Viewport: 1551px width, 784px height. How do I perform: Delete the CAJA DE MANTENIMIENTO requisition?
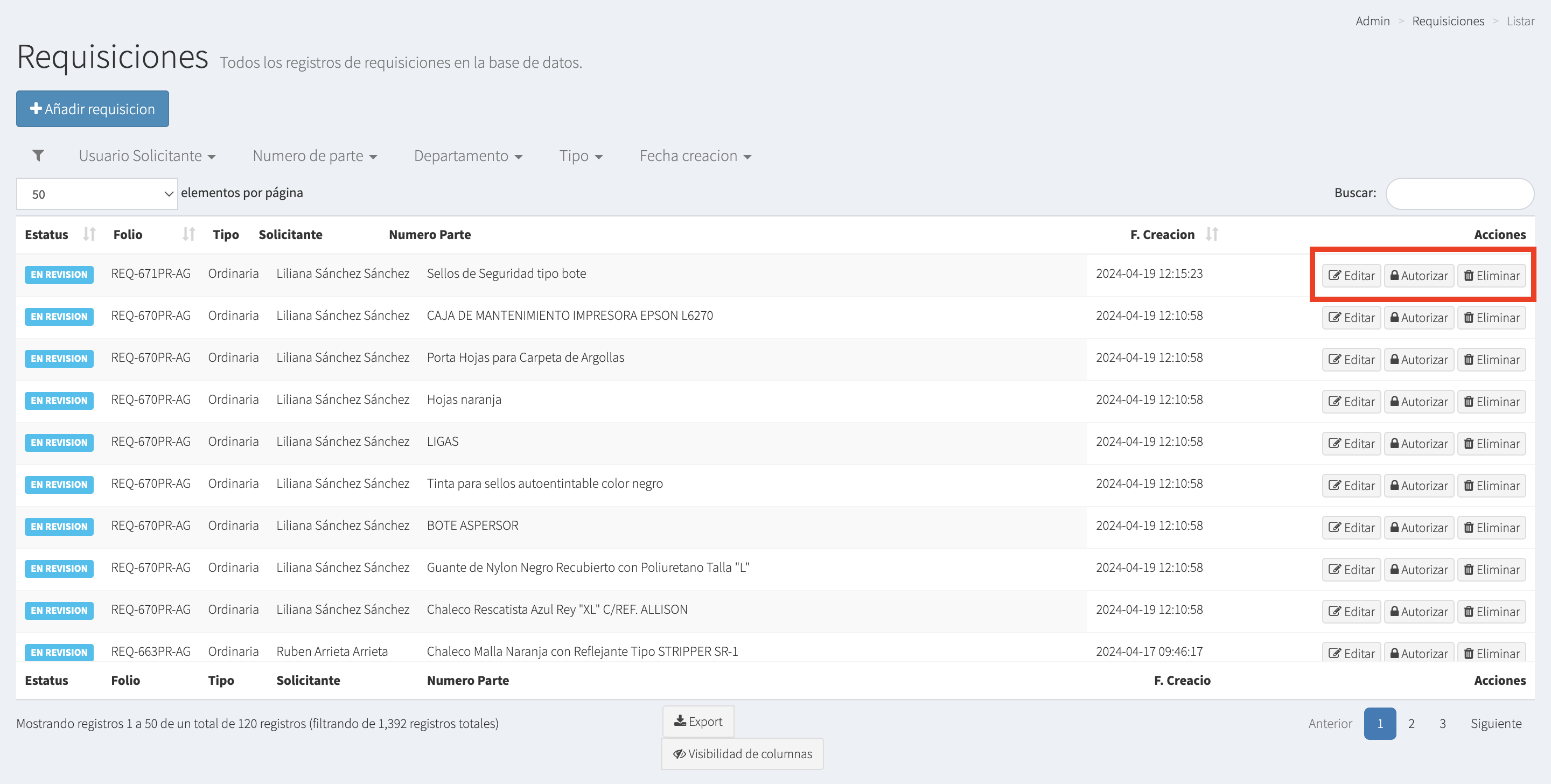pos(1491,318)
